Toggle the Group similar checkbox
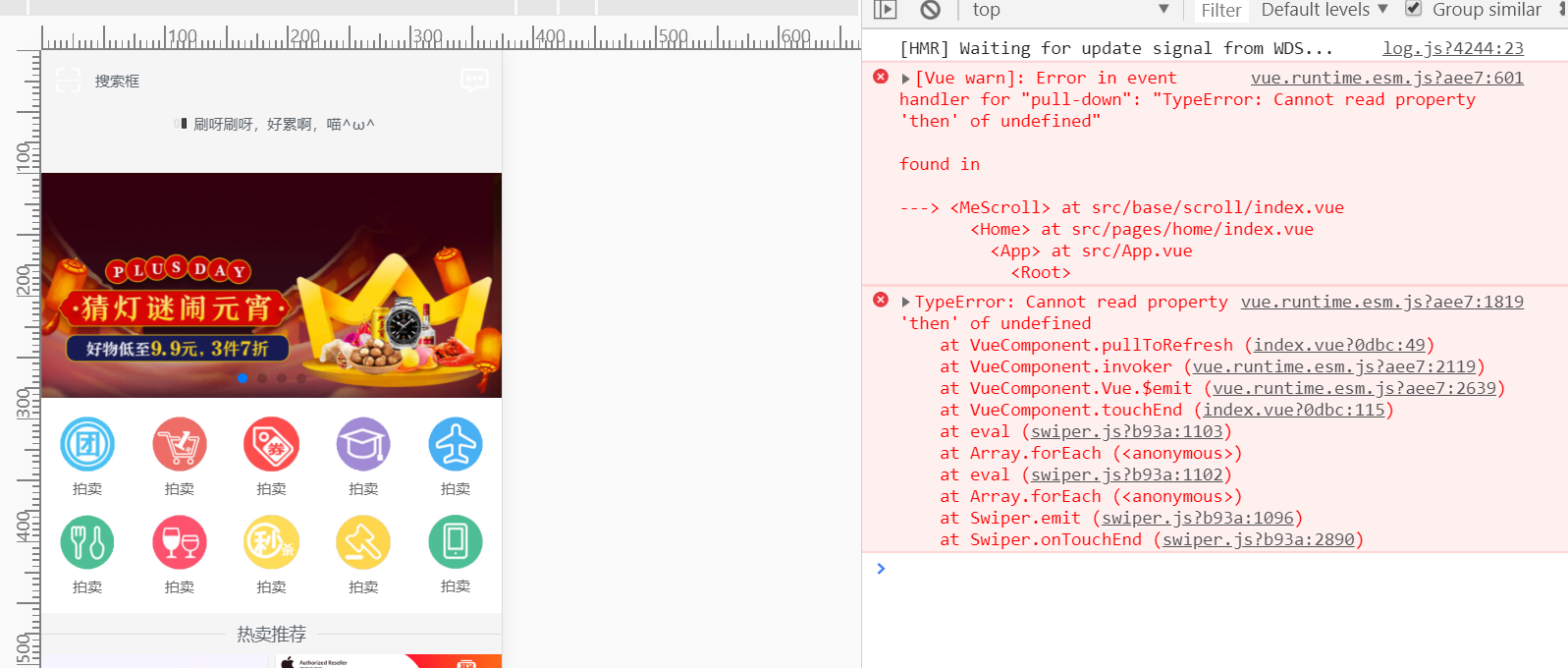Viewport: 1568px width, 668px height. tap(1414, 9)
